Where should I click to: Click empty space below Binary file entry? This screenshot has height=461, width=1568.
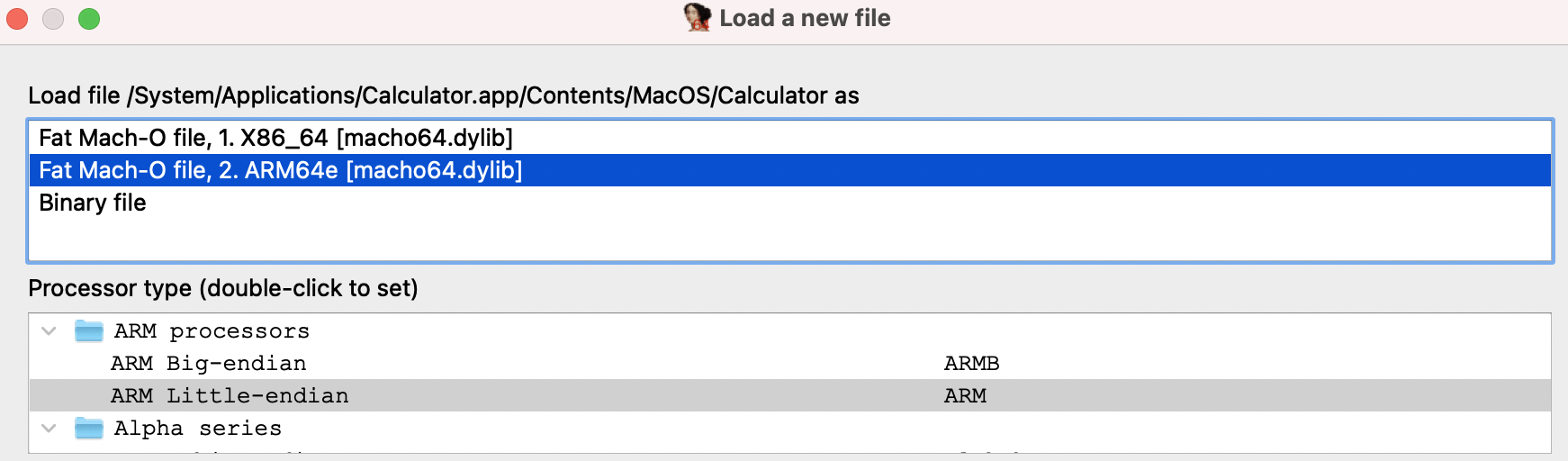(x=790, y=240)
